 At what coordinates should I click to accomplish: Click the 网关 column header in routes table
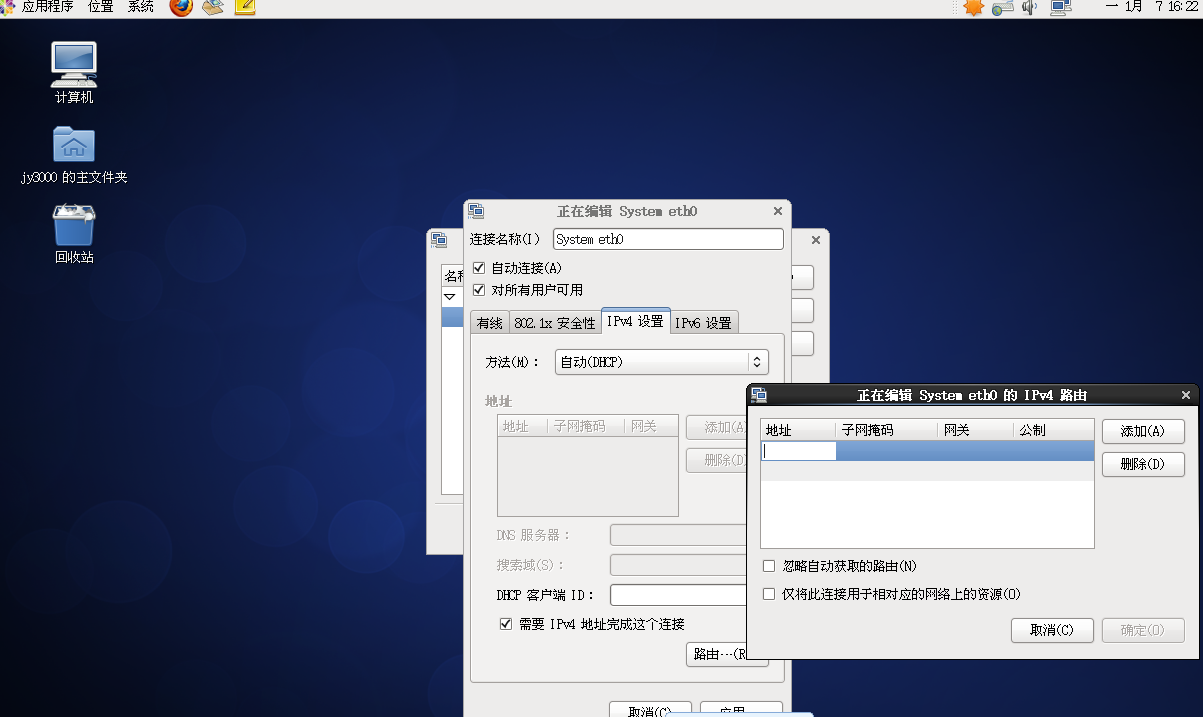coord(975,430)
